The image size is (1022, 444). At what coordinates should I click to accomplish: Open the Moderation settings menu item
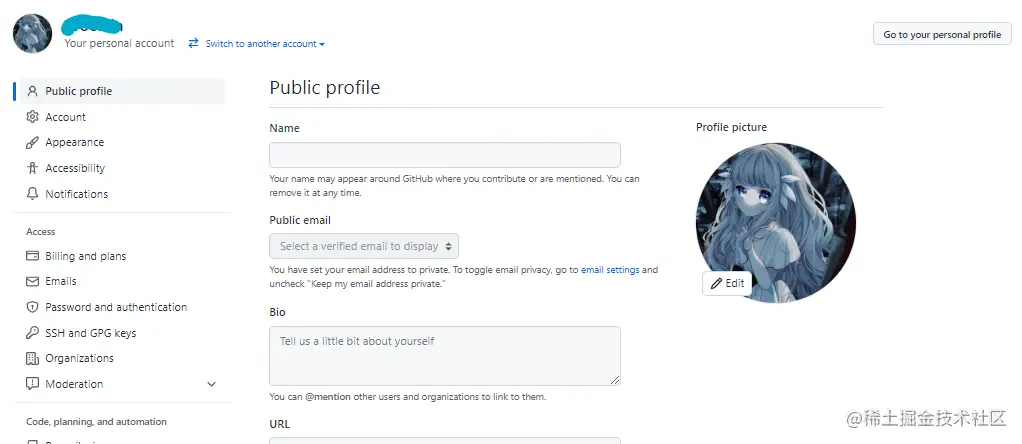[x=74, y=384]
